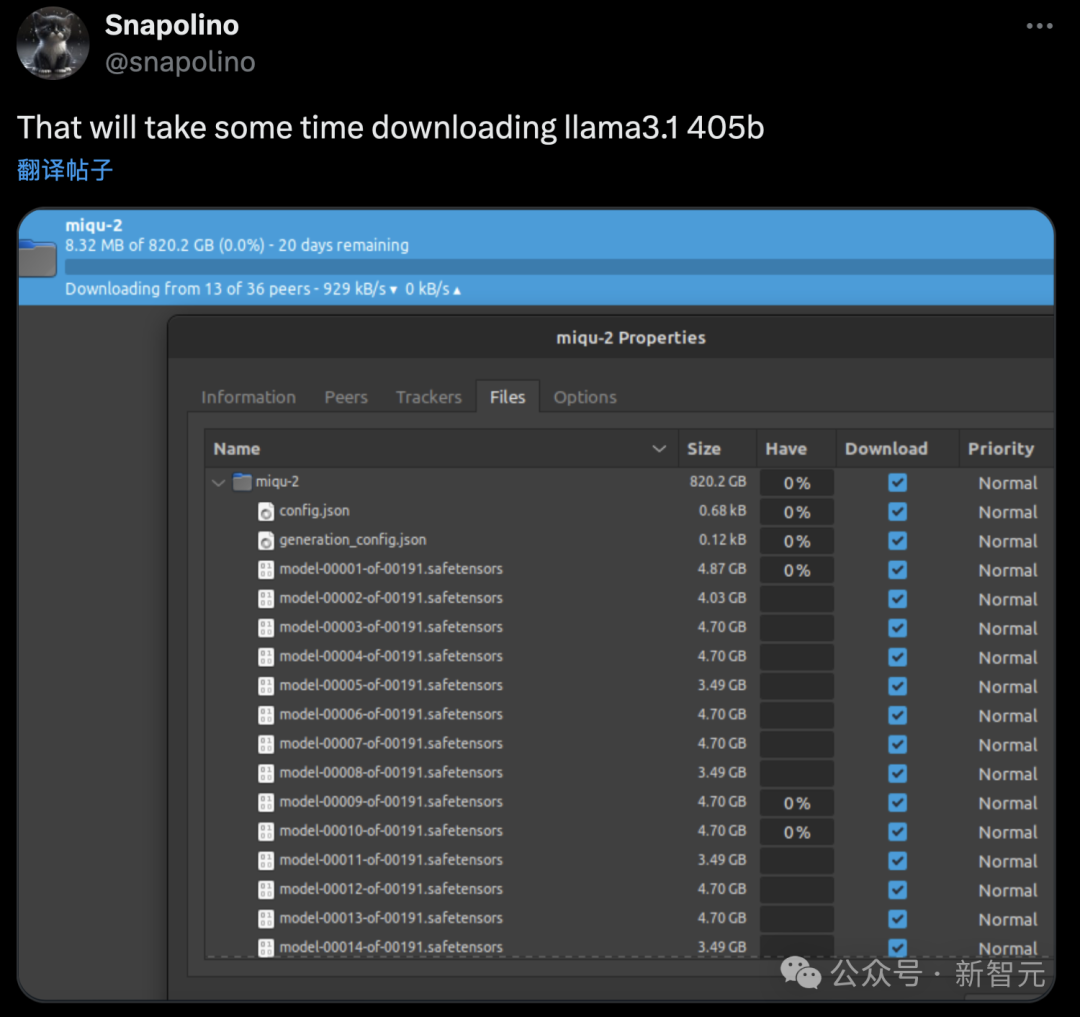Click the model-00006-of-00191.safetensors file icon
1080x1017 pixels.
click(x=266, y=715)
